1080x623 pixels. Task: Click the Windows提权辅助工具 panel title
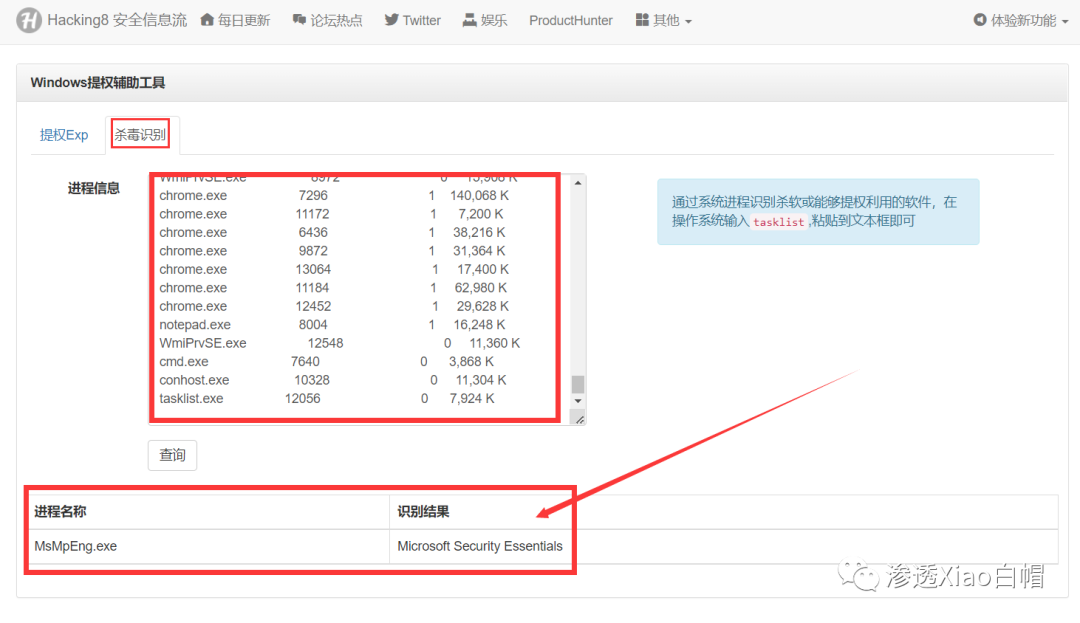98,83
